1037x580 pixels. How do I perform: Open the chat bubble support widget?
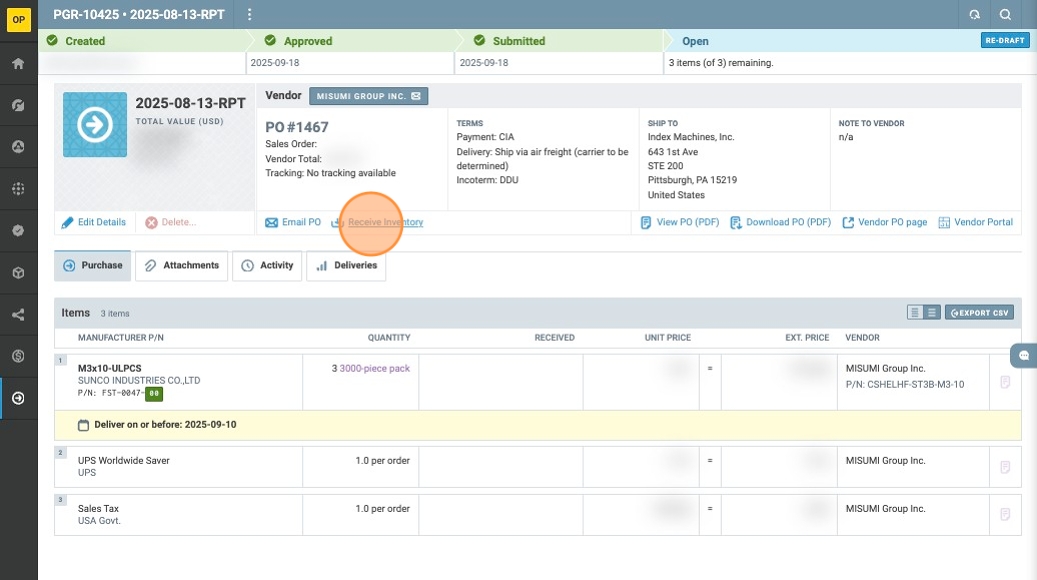click(1024, 355)
